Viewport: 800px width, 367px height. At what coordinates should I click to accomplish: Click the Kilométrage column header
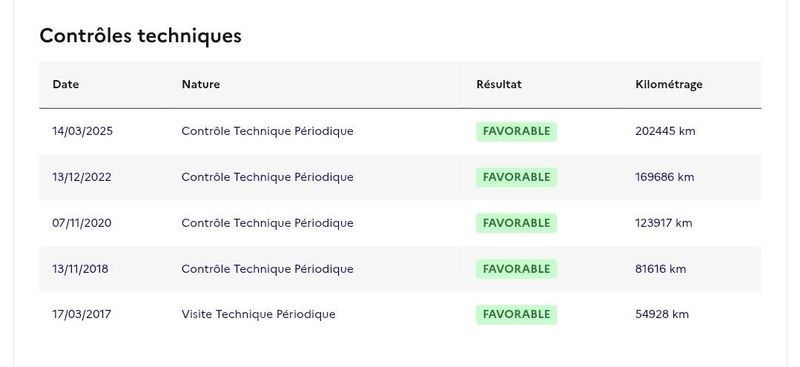669,85
